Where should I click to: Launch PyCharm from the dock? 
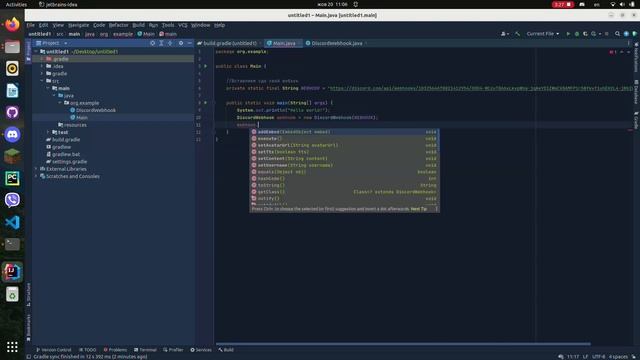pyautogui.click(x=12, y=178)
